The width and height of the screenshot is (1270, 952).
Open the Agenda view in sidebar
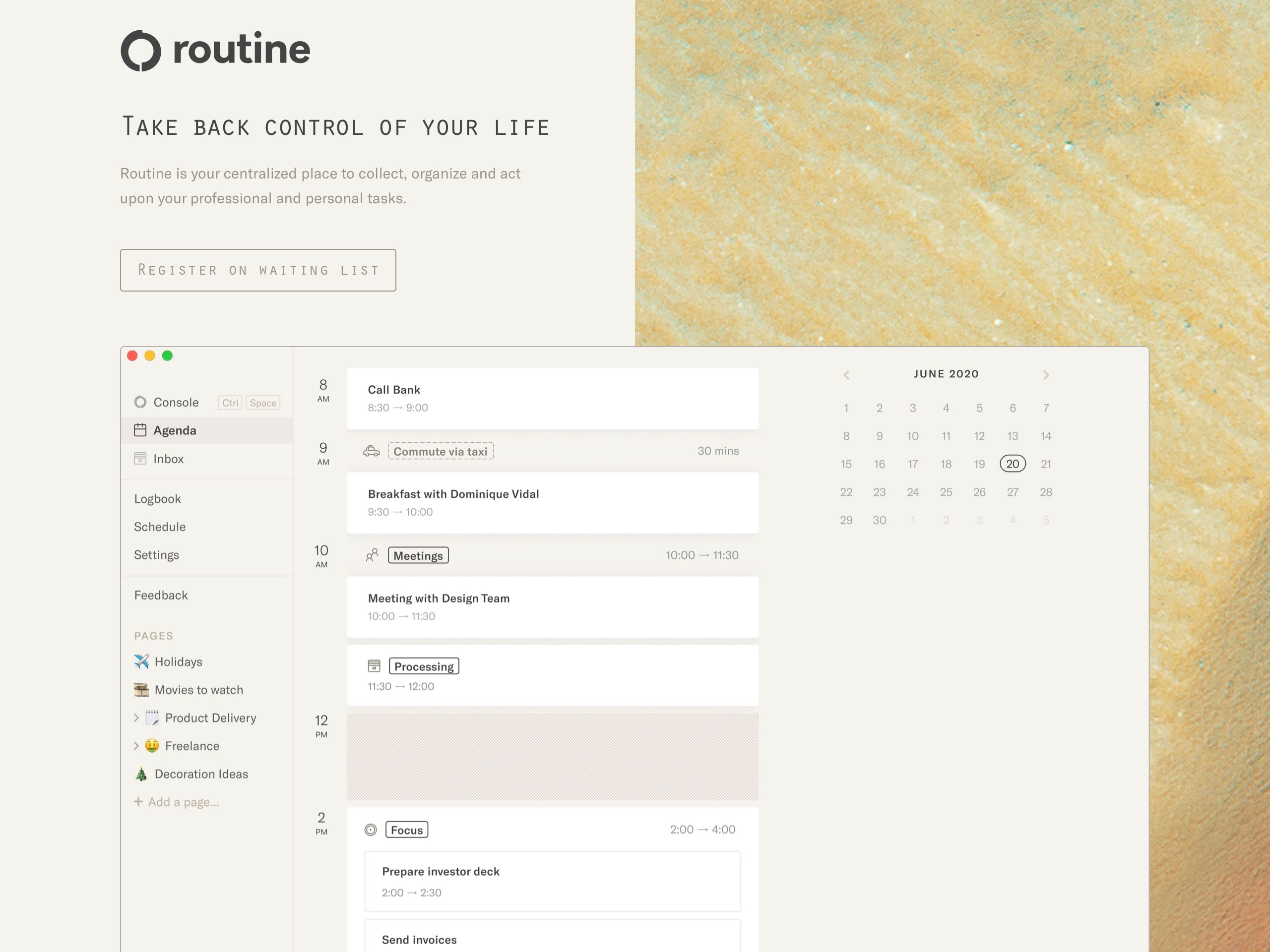tap(207, 430)
